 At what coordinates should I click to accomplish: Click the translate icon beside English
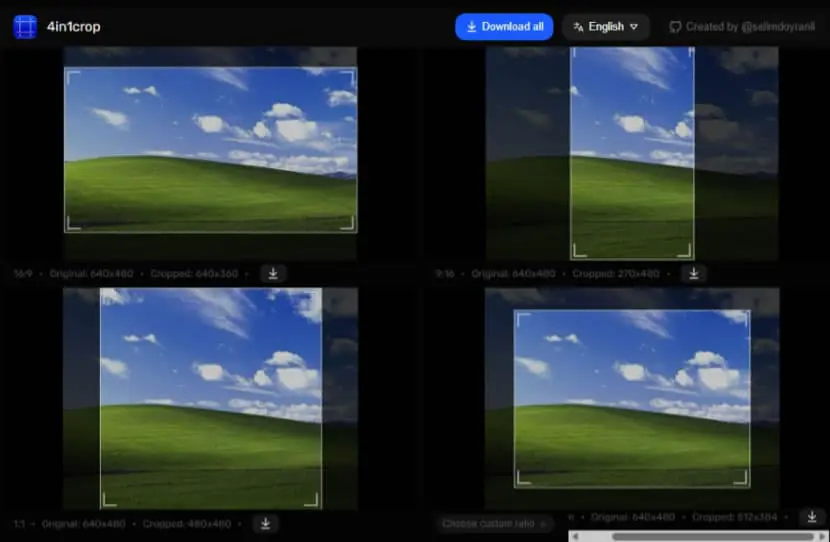coord(579,27)
